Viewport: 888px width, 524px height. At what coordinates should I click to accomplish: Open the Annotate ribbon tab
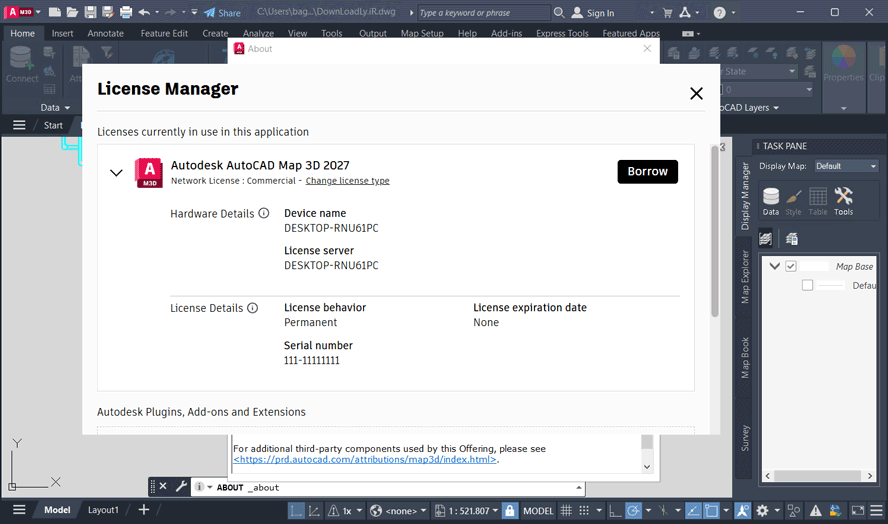[105, 33]
